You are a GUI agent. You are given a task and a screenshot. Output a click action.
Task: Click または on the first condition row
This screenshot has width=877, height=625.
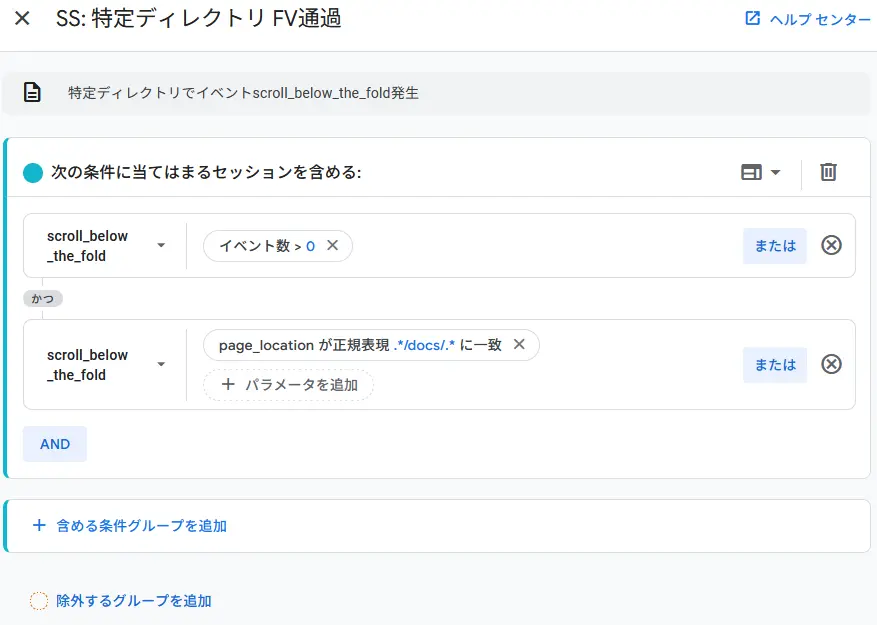[774, 245]
